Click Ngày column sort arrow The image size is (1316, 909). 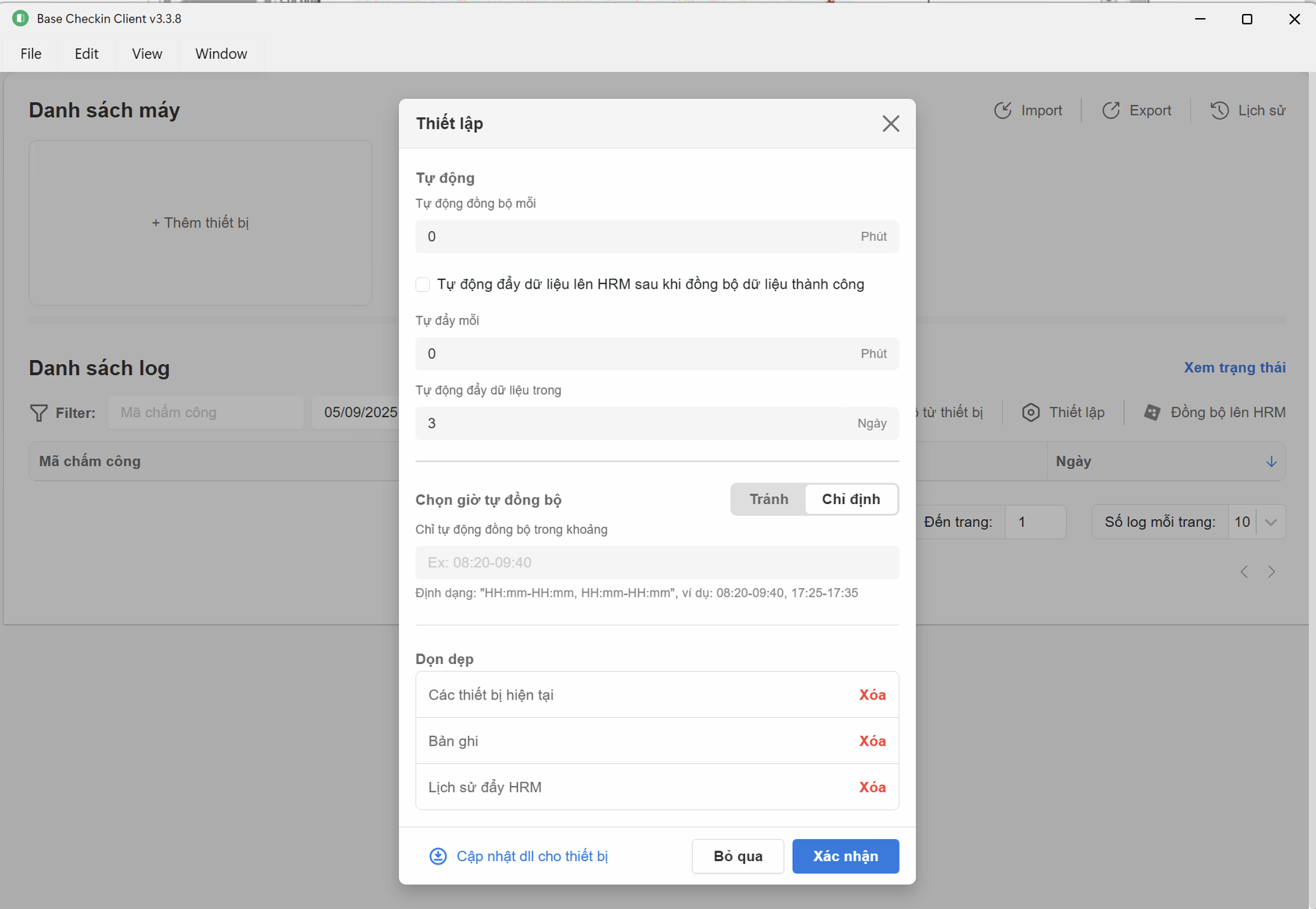click(1271, 462)
